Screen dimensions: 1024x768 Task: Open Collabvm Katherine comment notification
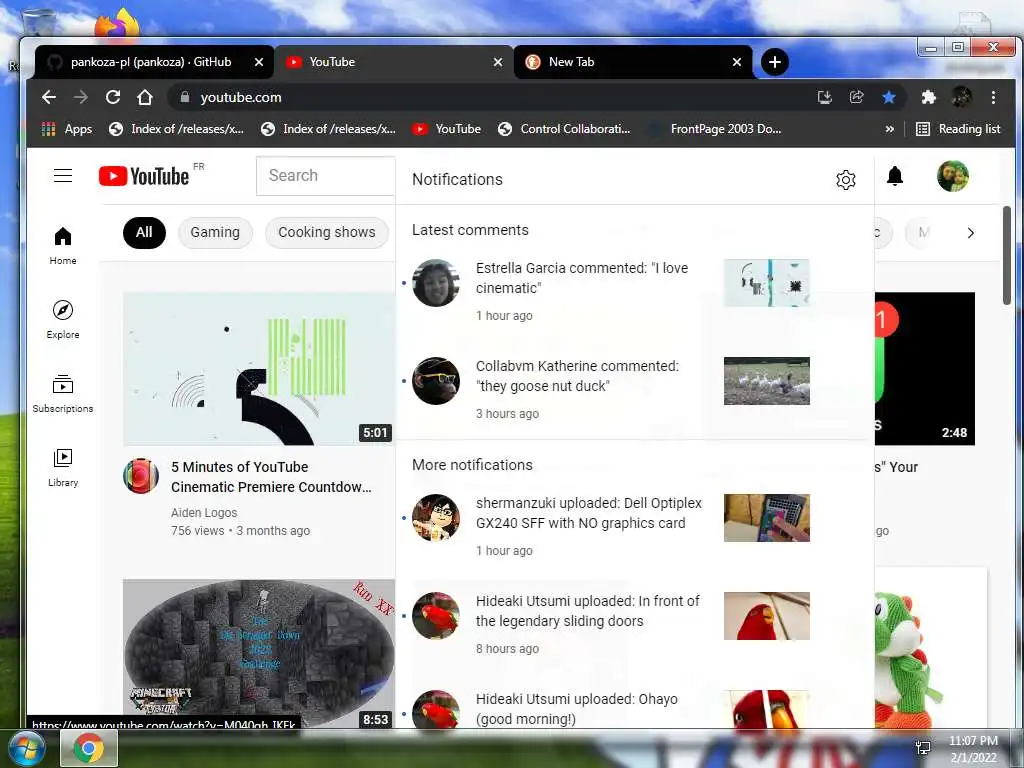(634, 389)
